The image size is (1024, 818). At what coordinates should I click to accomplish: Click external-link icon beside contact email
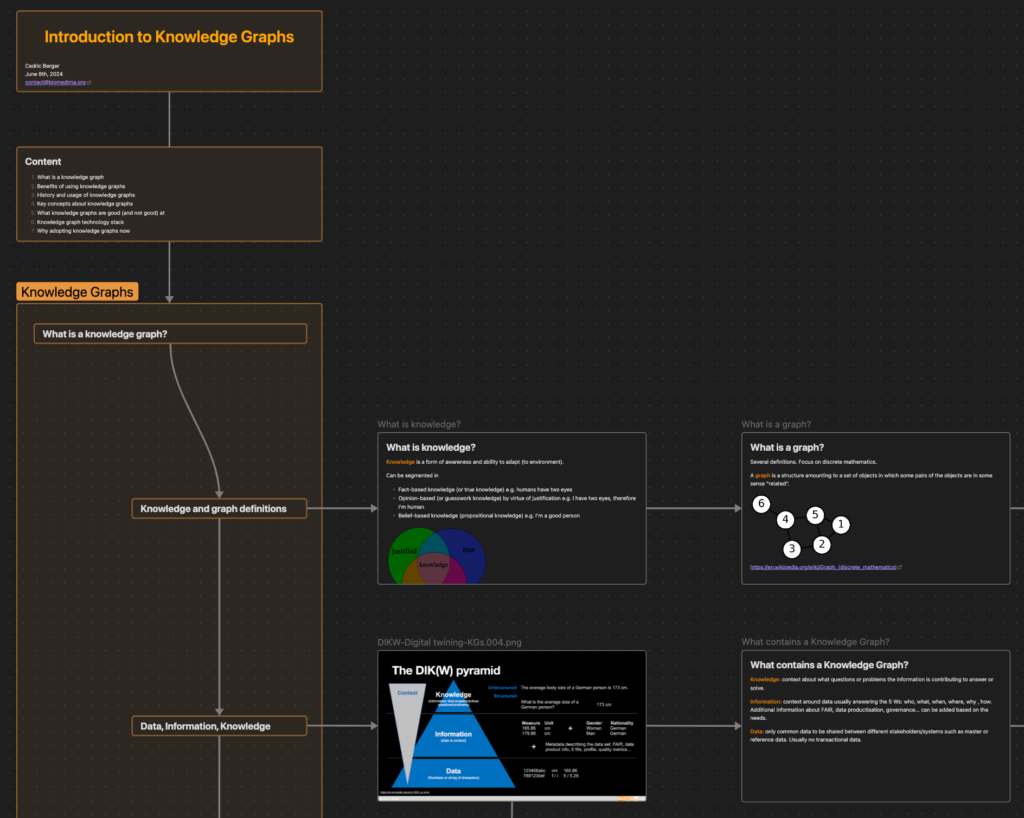pos(89,82)
